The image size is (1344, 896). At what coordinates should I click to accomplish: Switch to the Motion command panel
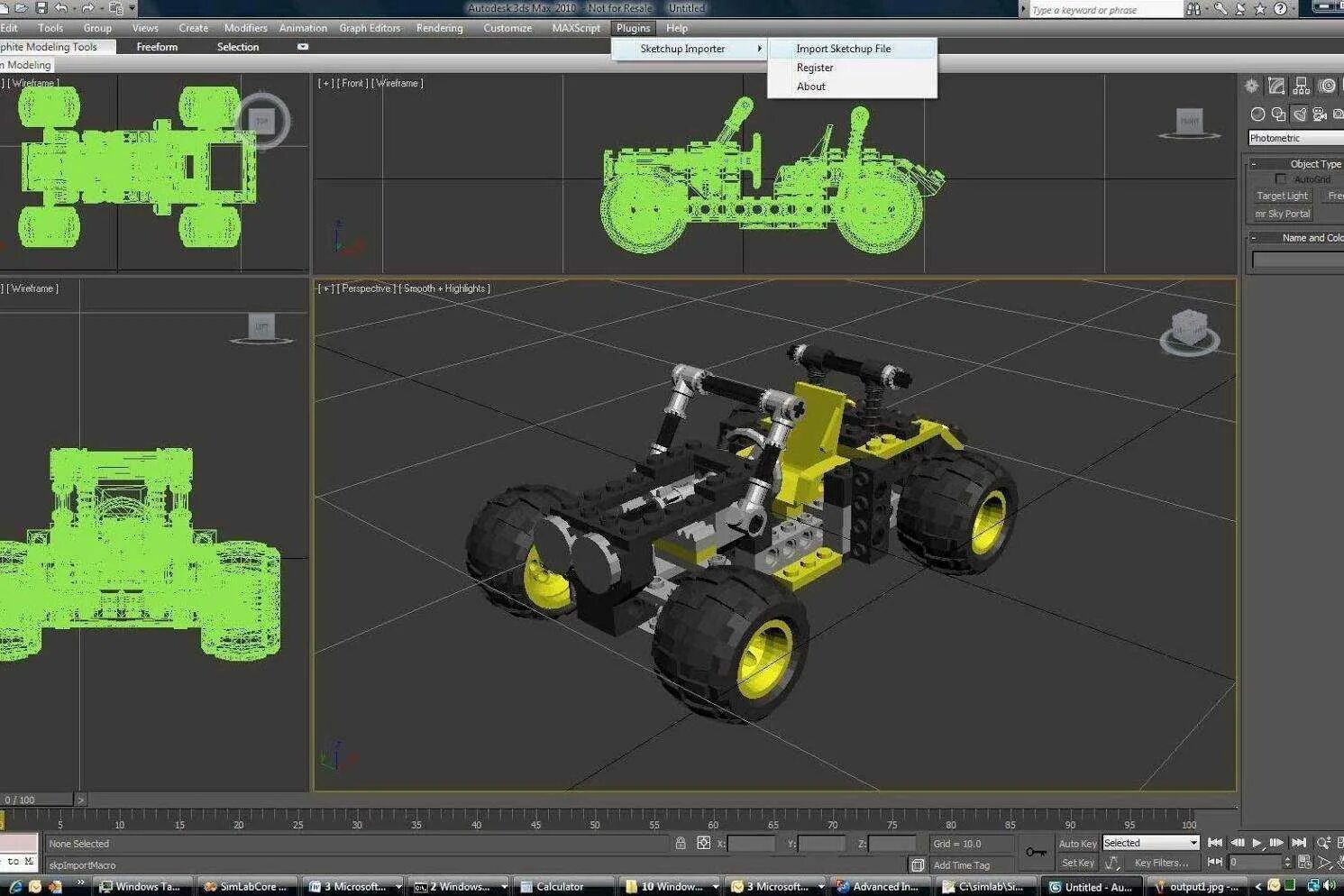pyautogui.click(x=1327, y=86)
